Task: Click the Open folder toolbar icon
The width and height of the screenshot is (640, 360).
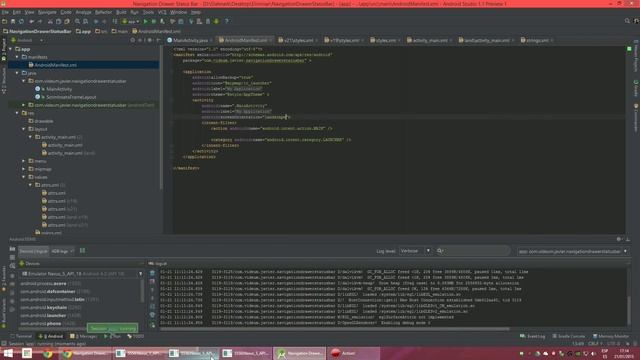Action: pyautogui.click(x=4, y=21)
